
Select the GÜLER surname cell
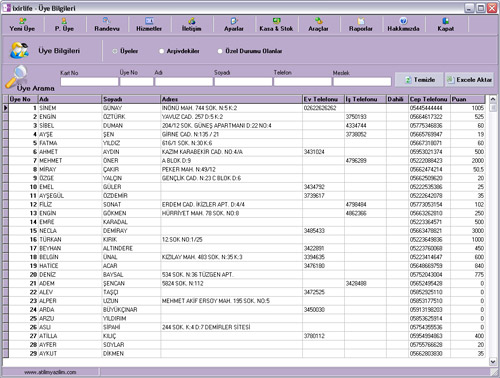pyautogui.click(x=131, y=187)
